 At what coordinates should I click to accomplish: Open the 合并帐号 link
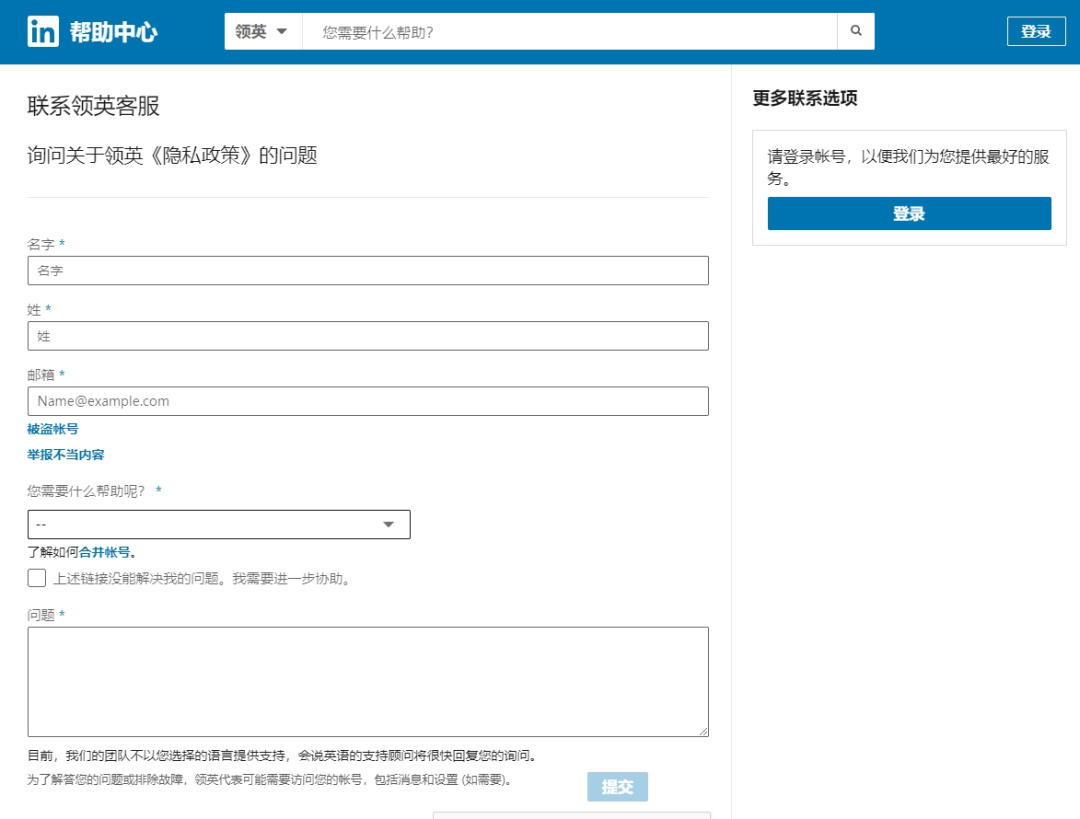[x=105, y=552]
